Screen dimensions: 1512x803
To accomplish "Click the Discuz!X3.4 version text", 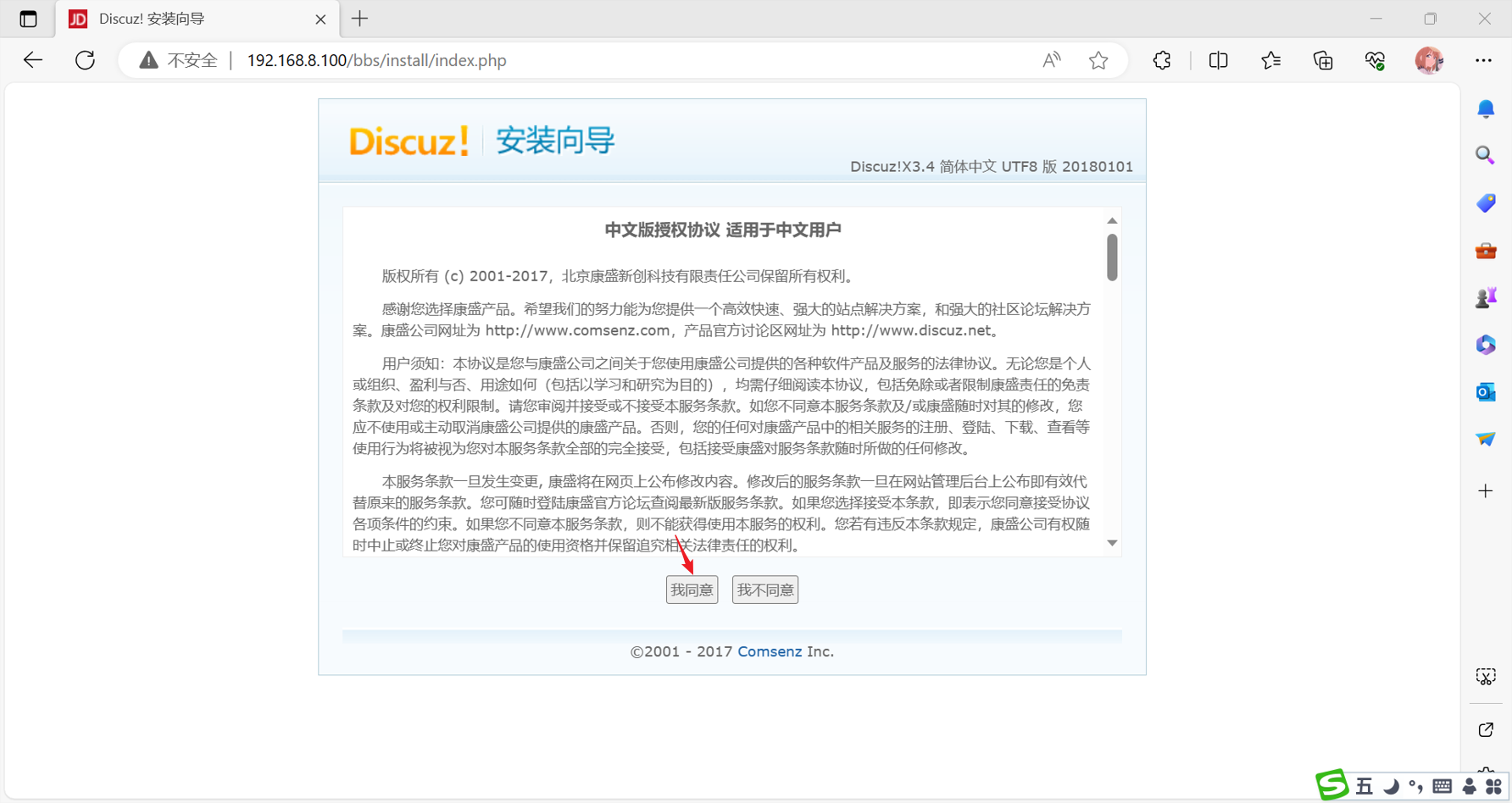I will pos(992,167).
